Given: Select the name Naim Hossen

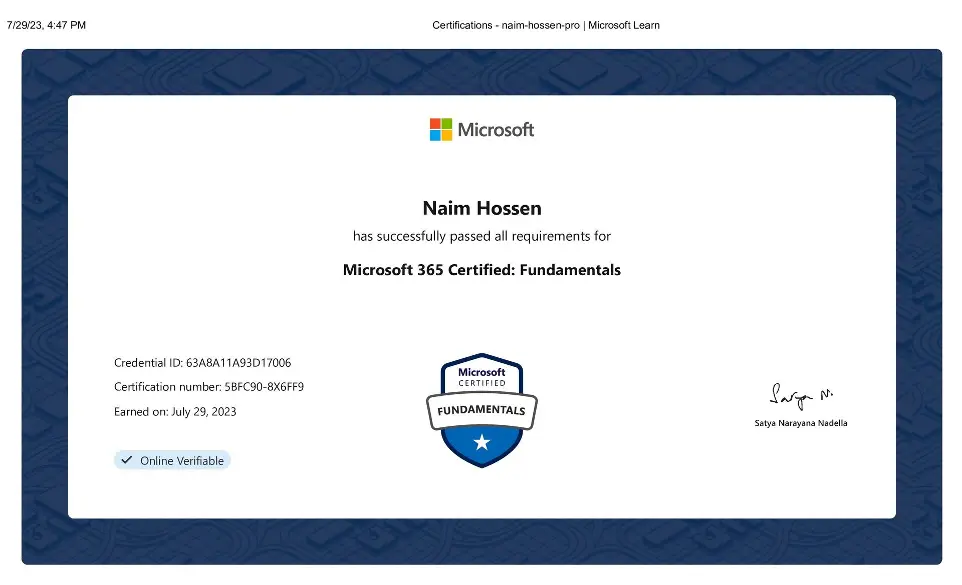Looking at the screenshot, I should click(482, 208).
